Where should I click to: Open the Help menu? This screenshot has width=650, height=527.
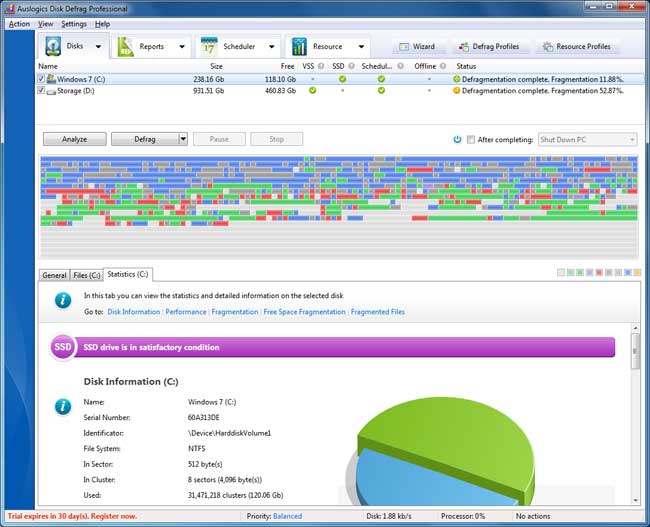[102, 24]
